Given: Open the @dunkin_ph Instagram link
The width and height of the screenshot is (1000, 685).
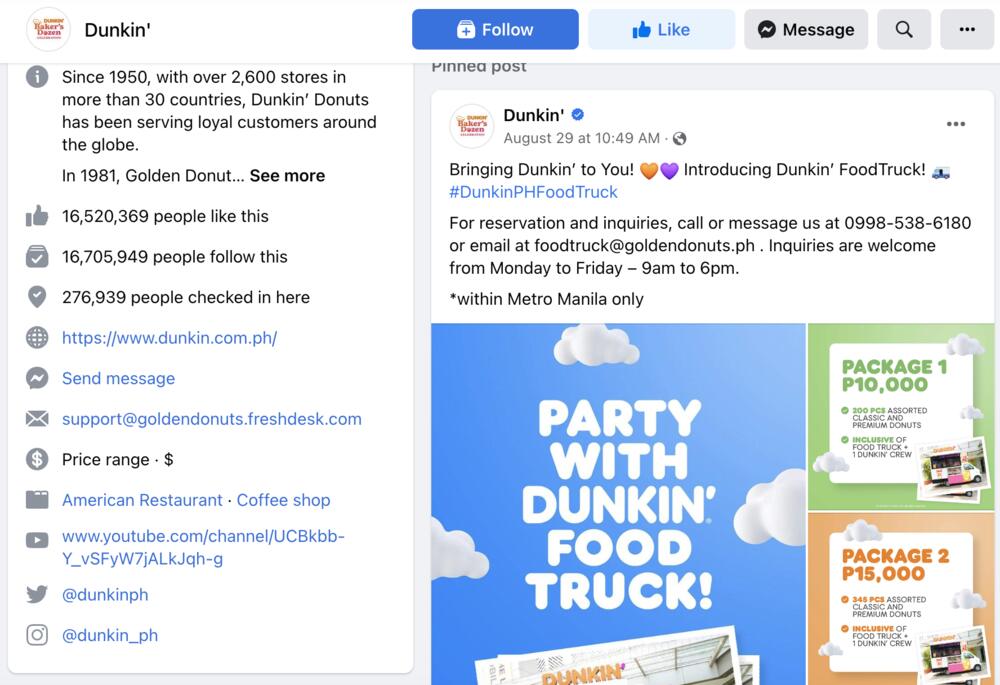Looking at the screenshot, I should 110,635.
